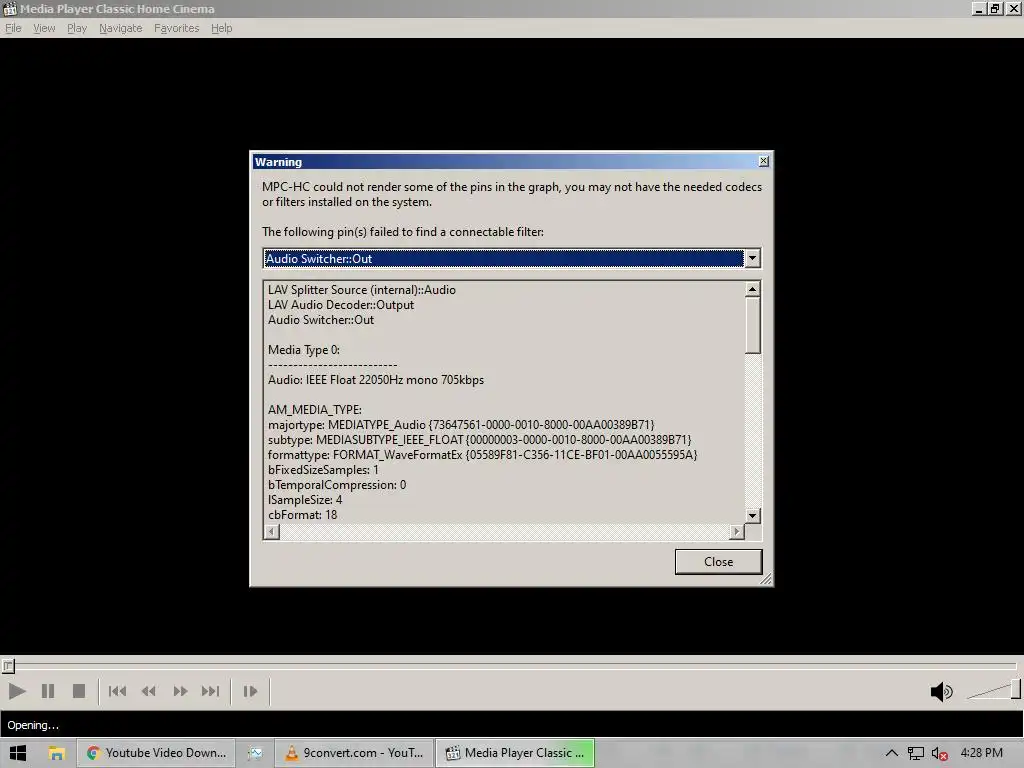Click the 'cbFormat: 18' line

tap(302, 515)
